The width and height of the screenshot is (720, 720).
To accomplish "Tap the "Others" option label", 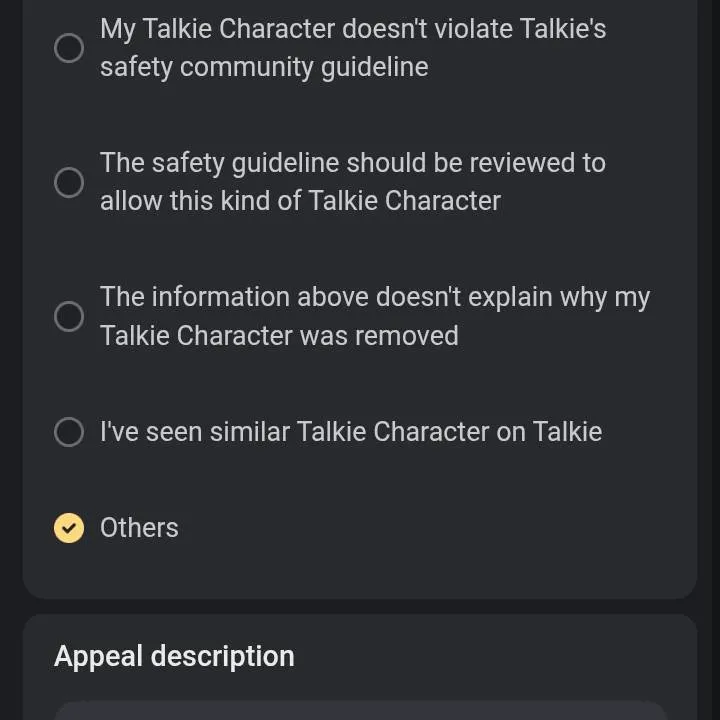I will pos(139,528).
